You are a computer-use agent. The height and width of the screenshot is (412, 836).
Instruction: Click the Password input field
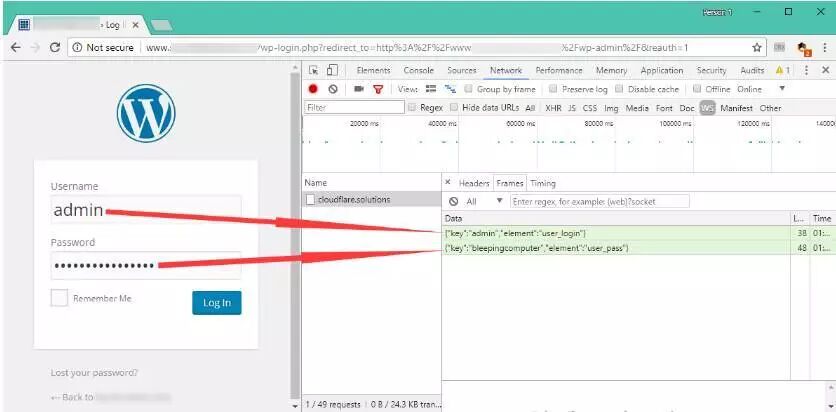[146, 265]
